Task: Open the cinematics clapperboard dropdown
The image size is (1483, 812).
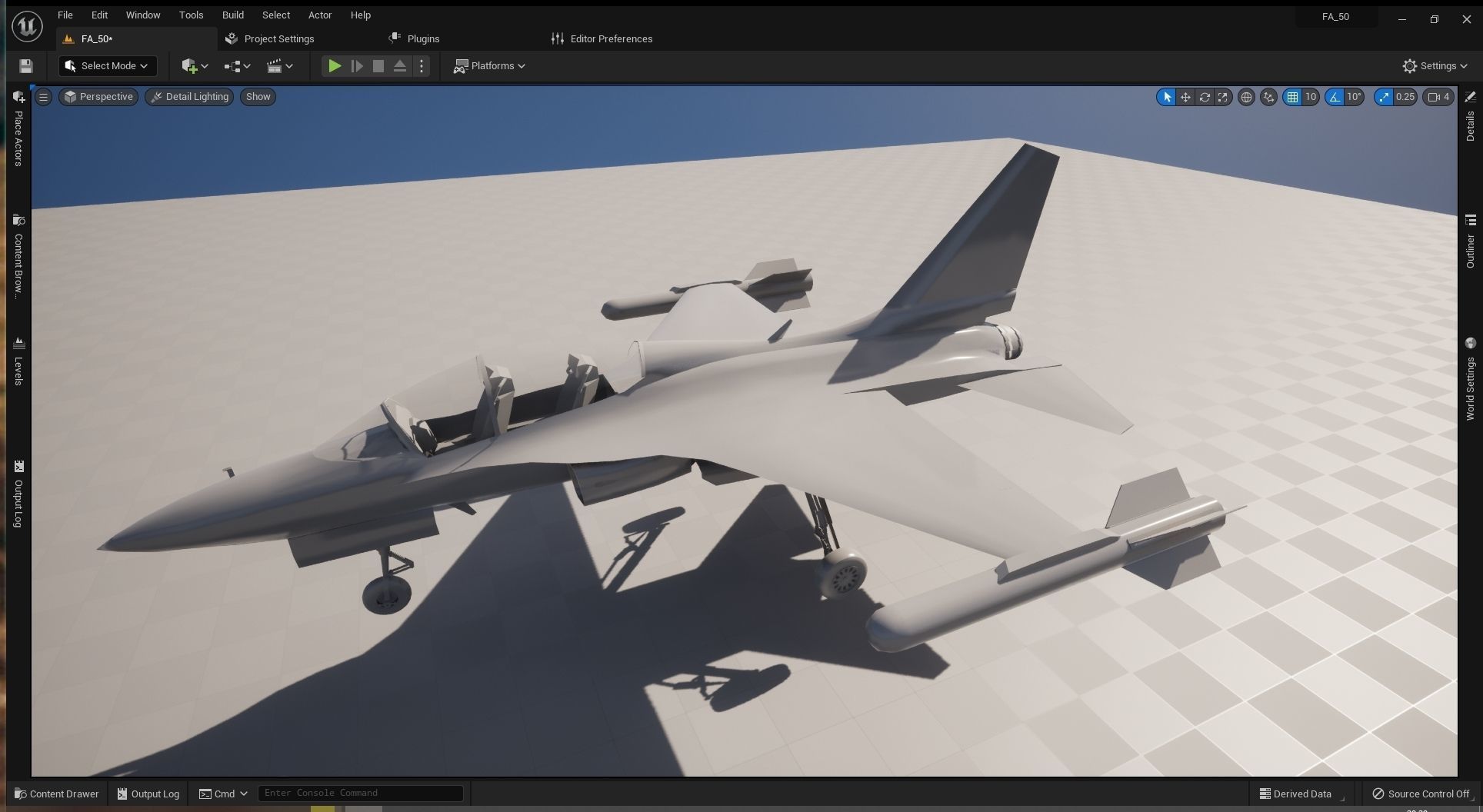Action: point(279,66)
